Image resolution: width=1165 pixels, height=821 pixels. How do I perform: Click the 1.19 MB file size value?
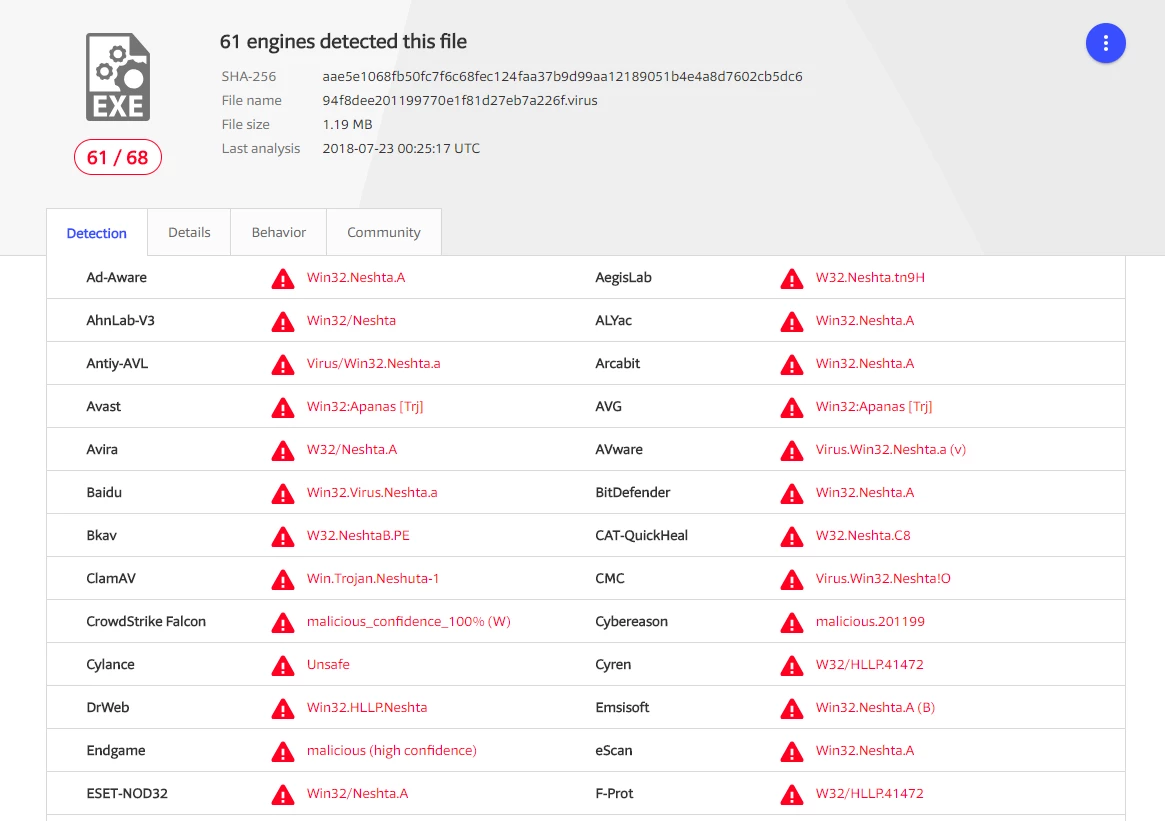pos(347,124)
